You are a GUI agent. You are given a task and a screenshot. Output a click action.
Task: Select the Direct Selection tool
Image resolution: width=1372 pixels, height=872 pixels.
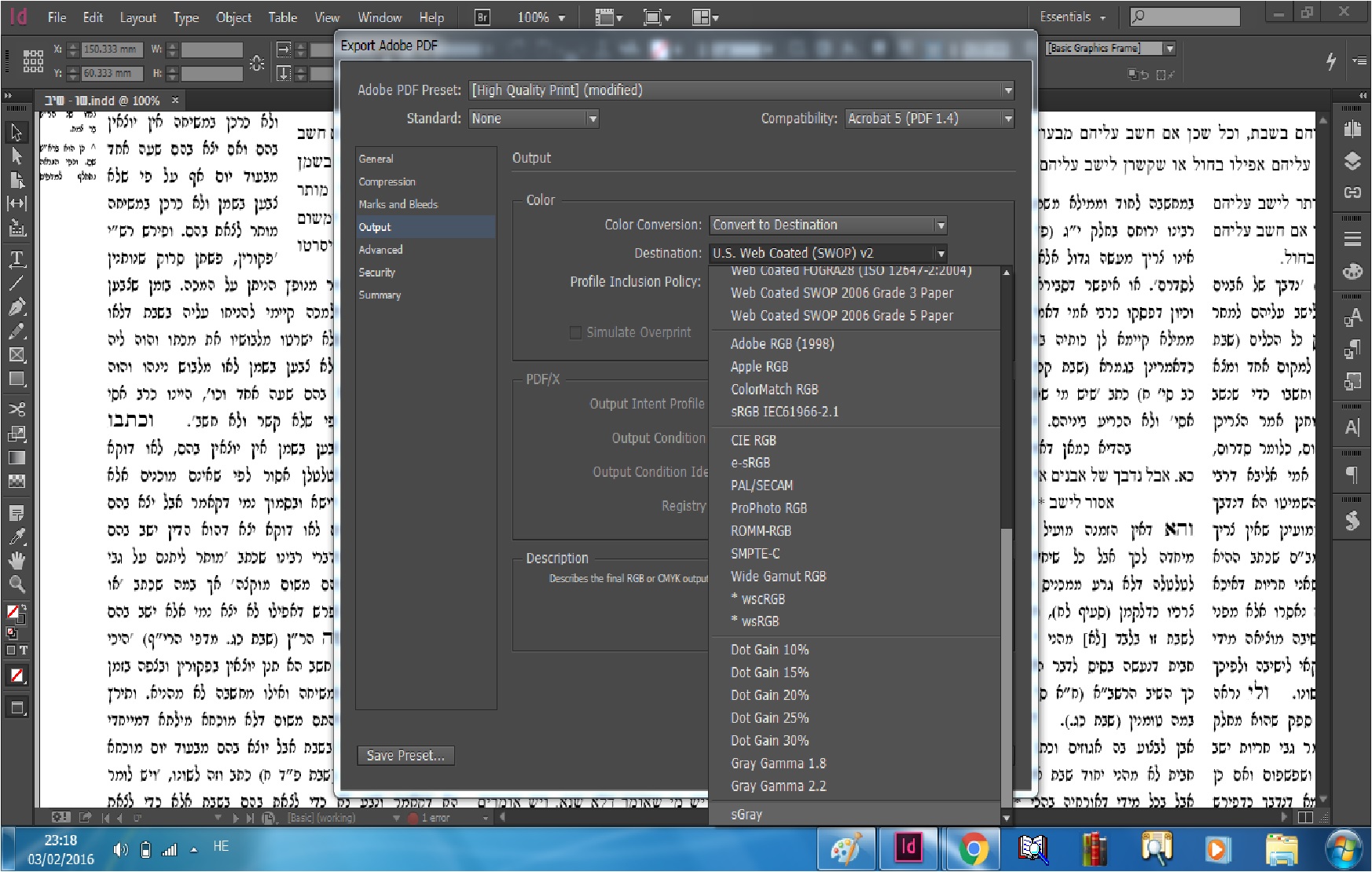(x=17, y=156)
